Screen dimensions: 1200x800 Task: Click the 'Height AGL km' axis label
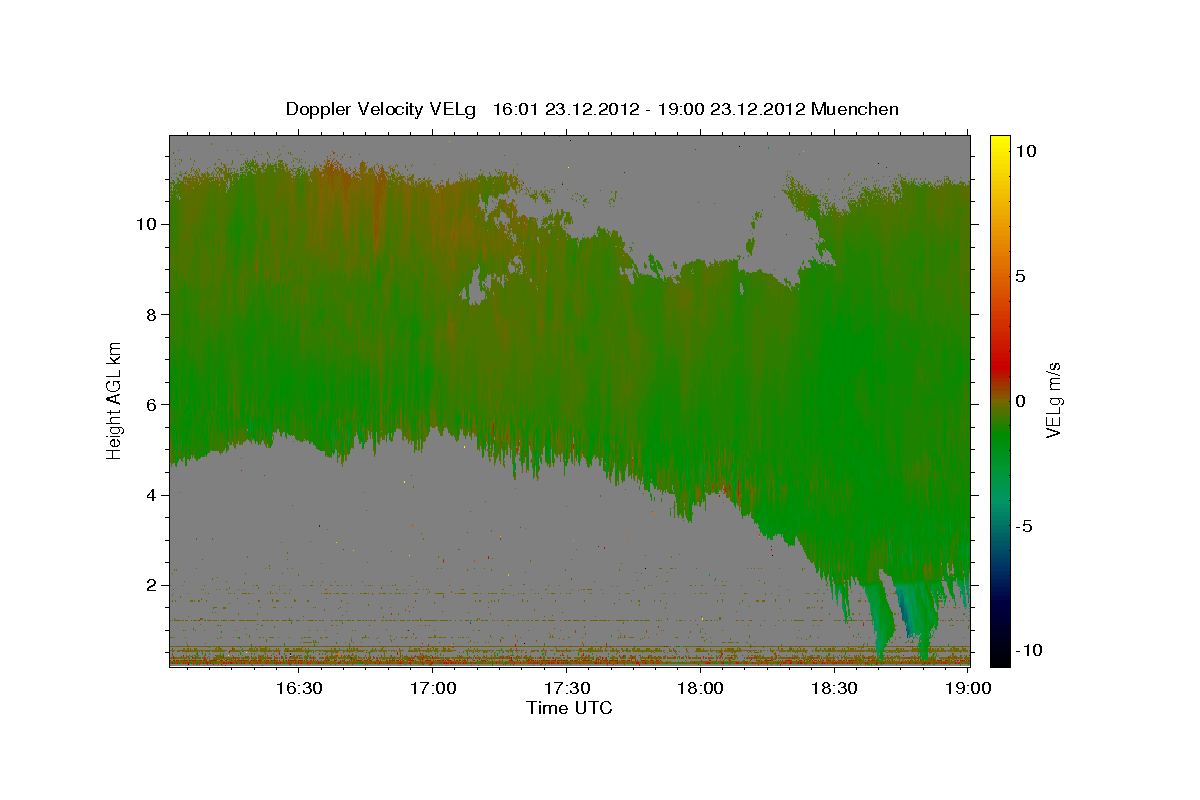point(115,399)
